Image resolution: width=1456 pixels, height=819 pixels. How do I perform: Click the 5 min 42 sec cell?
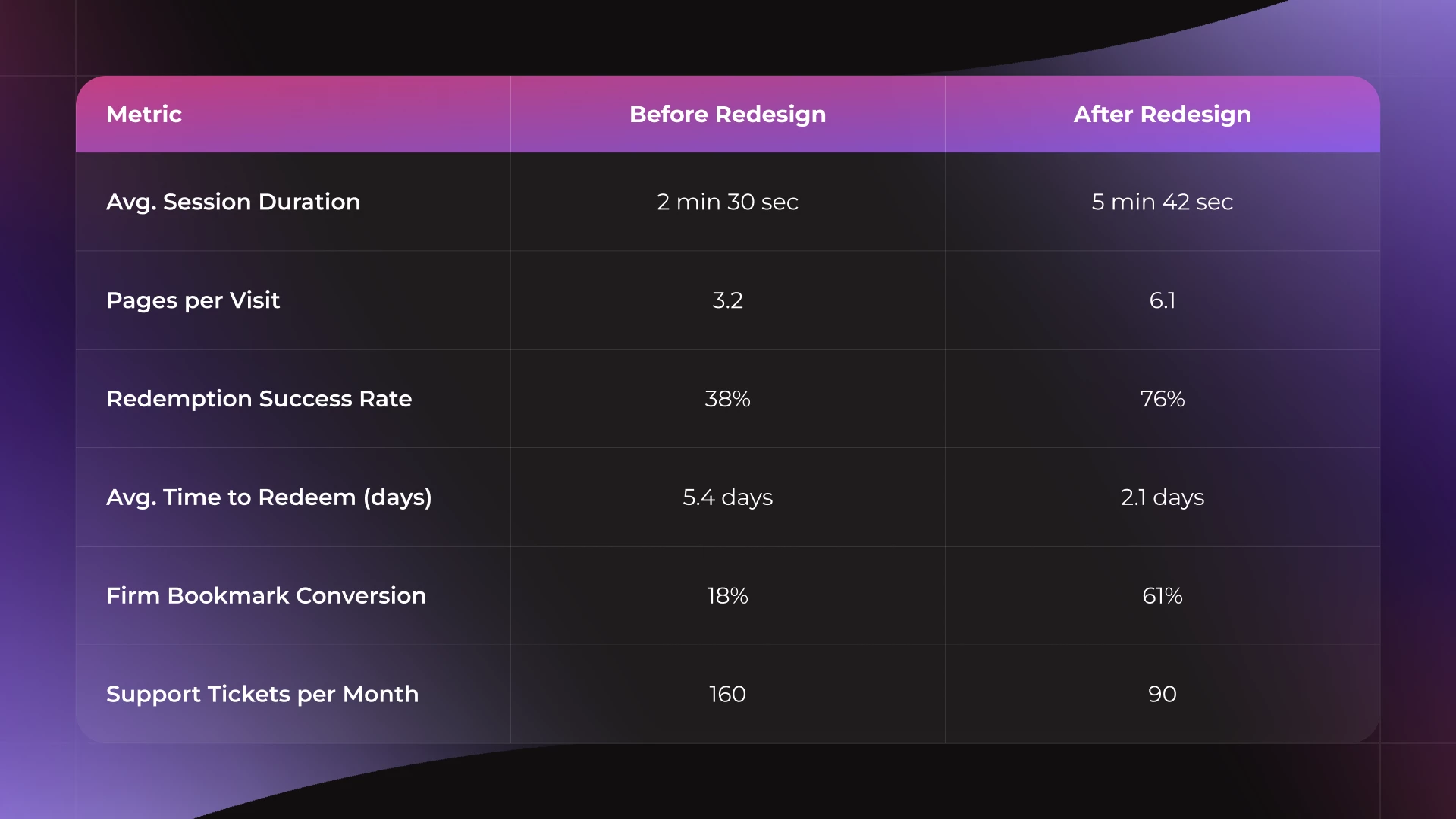[x=1162, y=202]
